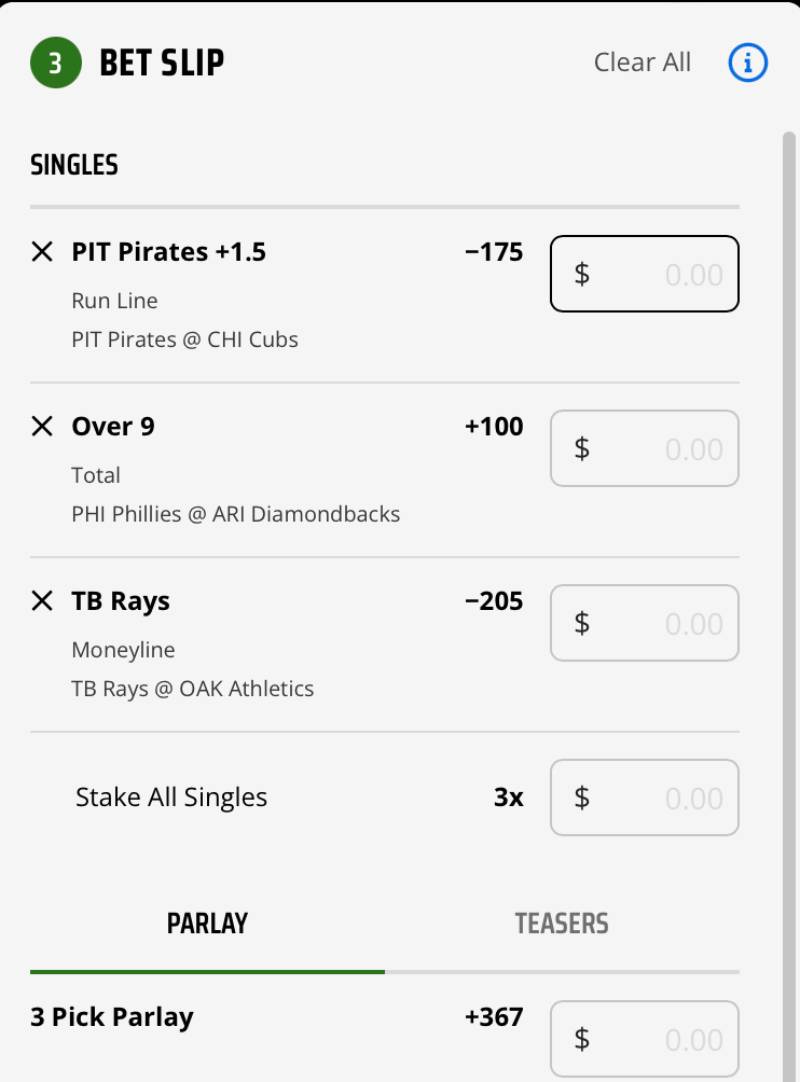Click the PHI Phillies @ ARI Diamondbacks matchup
This screenshot has width=800, height=1082.
236,515
